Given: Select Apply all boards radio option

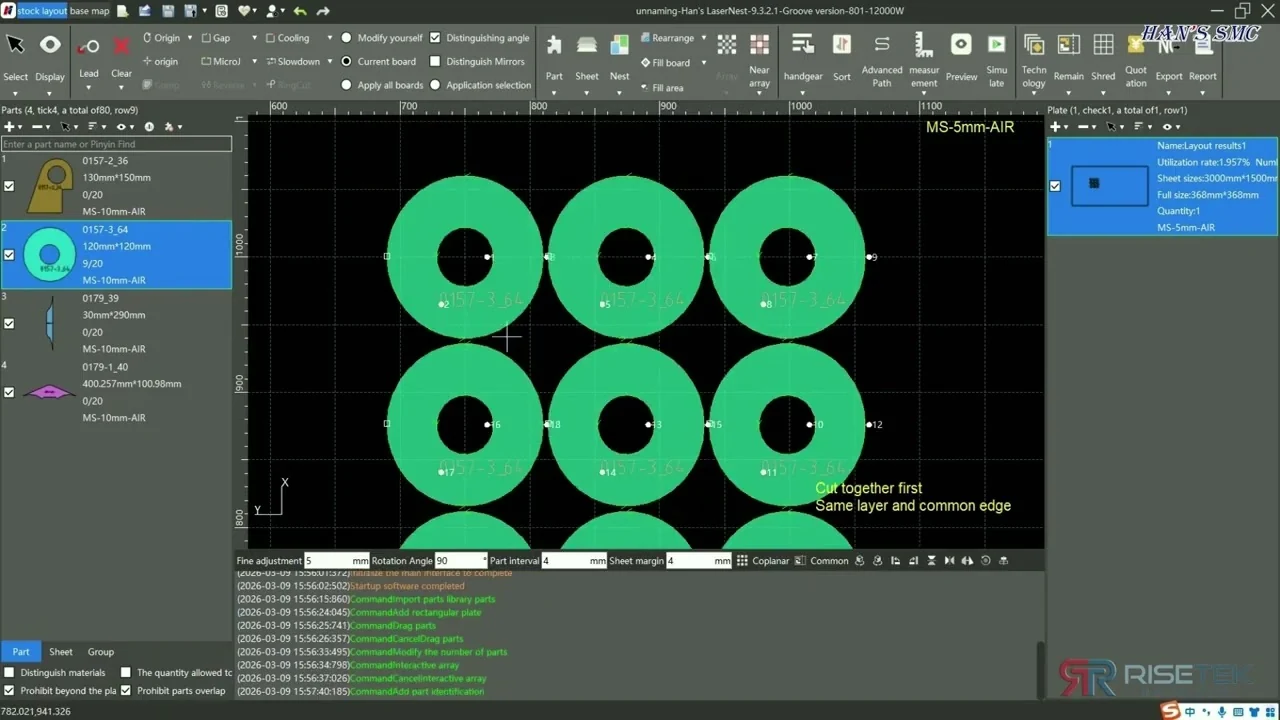Looking at the screenshot, I should (x=347, y=85).
